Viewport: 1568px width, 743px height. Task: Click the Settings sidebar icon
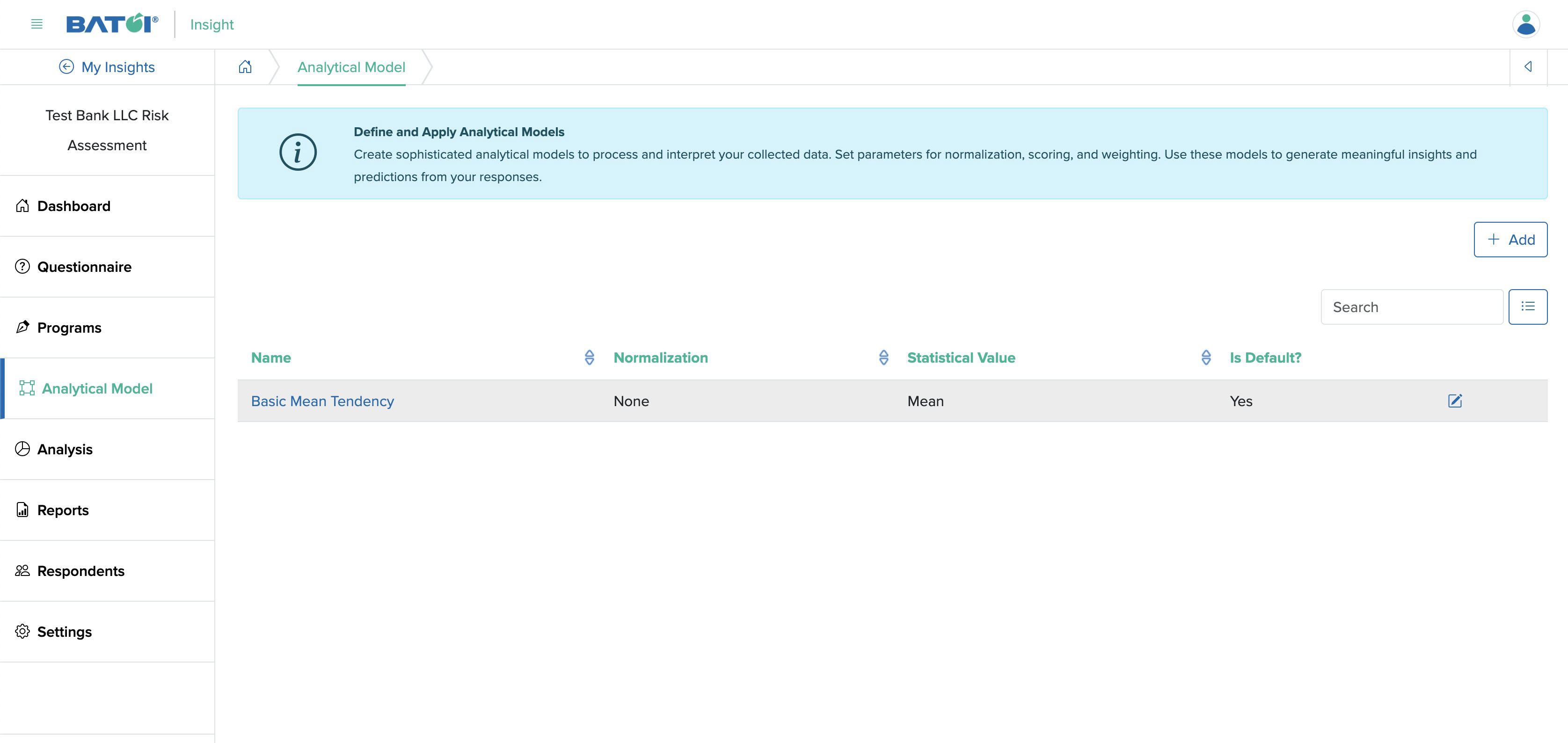point(22,631)
